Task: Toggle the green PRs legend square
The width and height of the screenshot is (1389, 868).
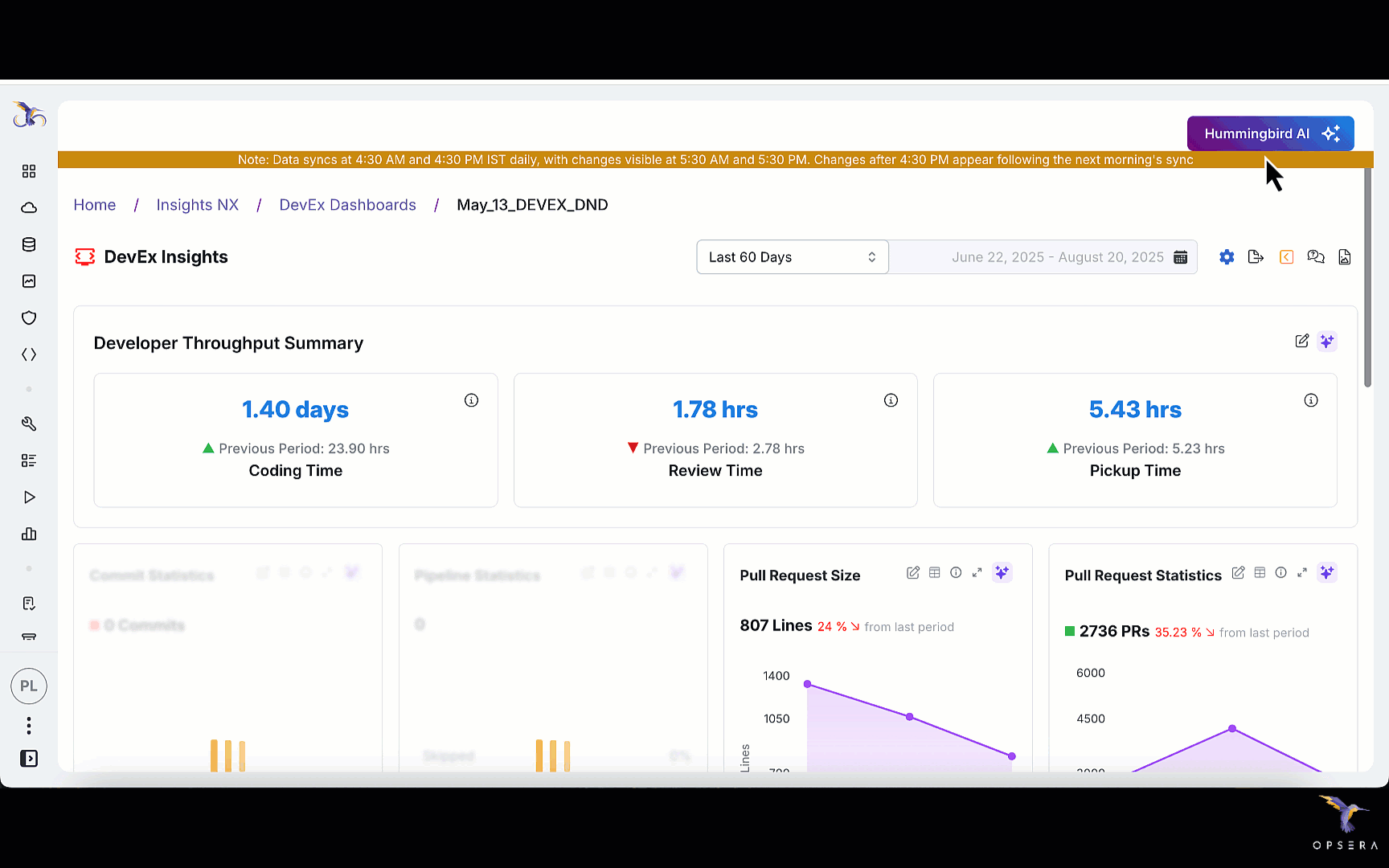Action: pos(1070,632)
